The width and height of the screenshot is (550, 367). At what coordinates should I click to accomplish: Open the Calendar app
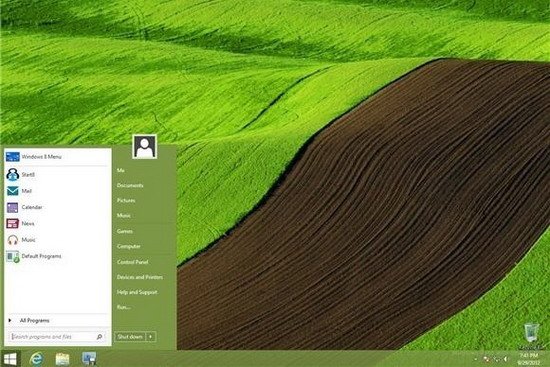[57, 207]
